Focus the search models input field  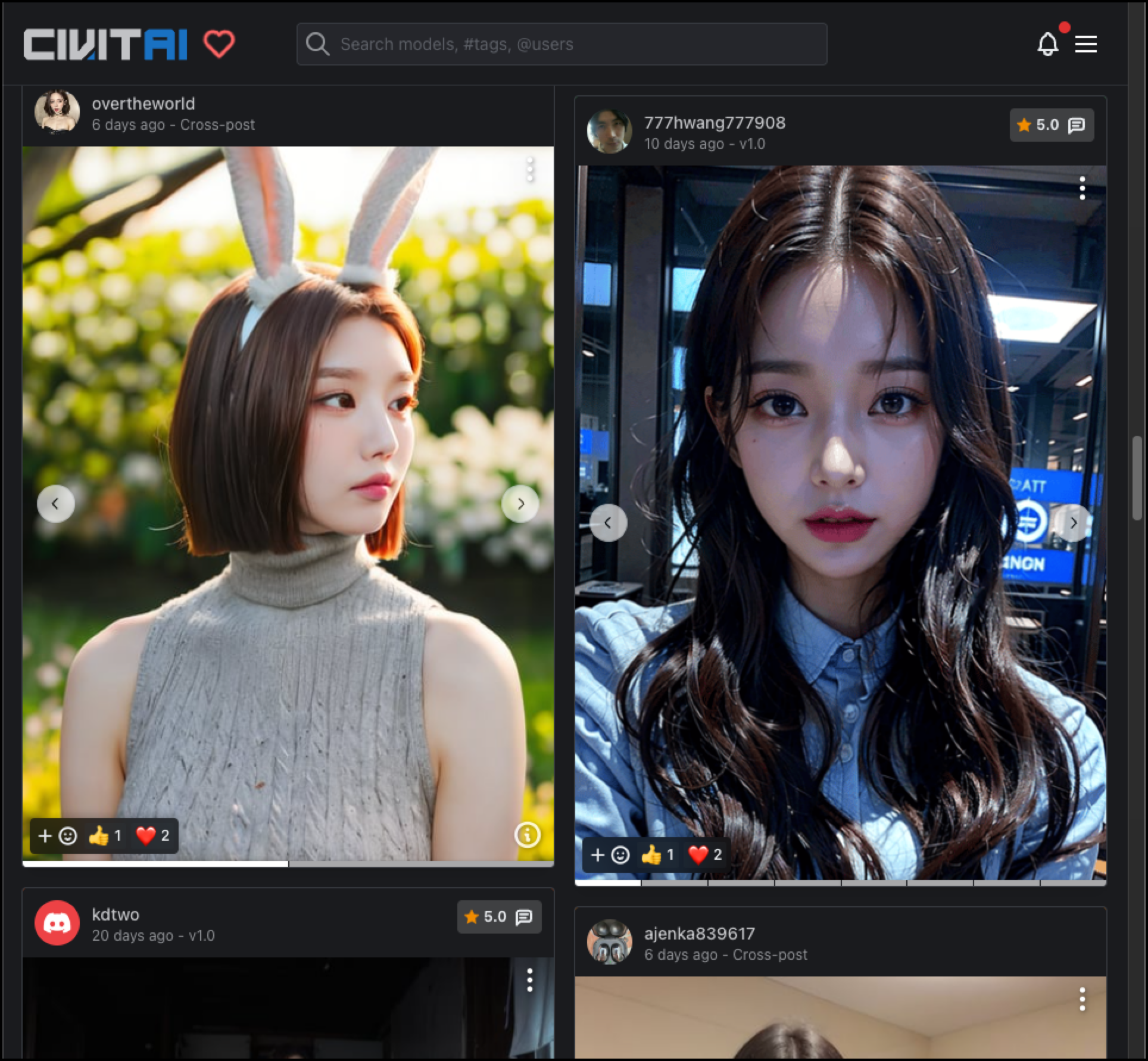click(x=561, y=44)
